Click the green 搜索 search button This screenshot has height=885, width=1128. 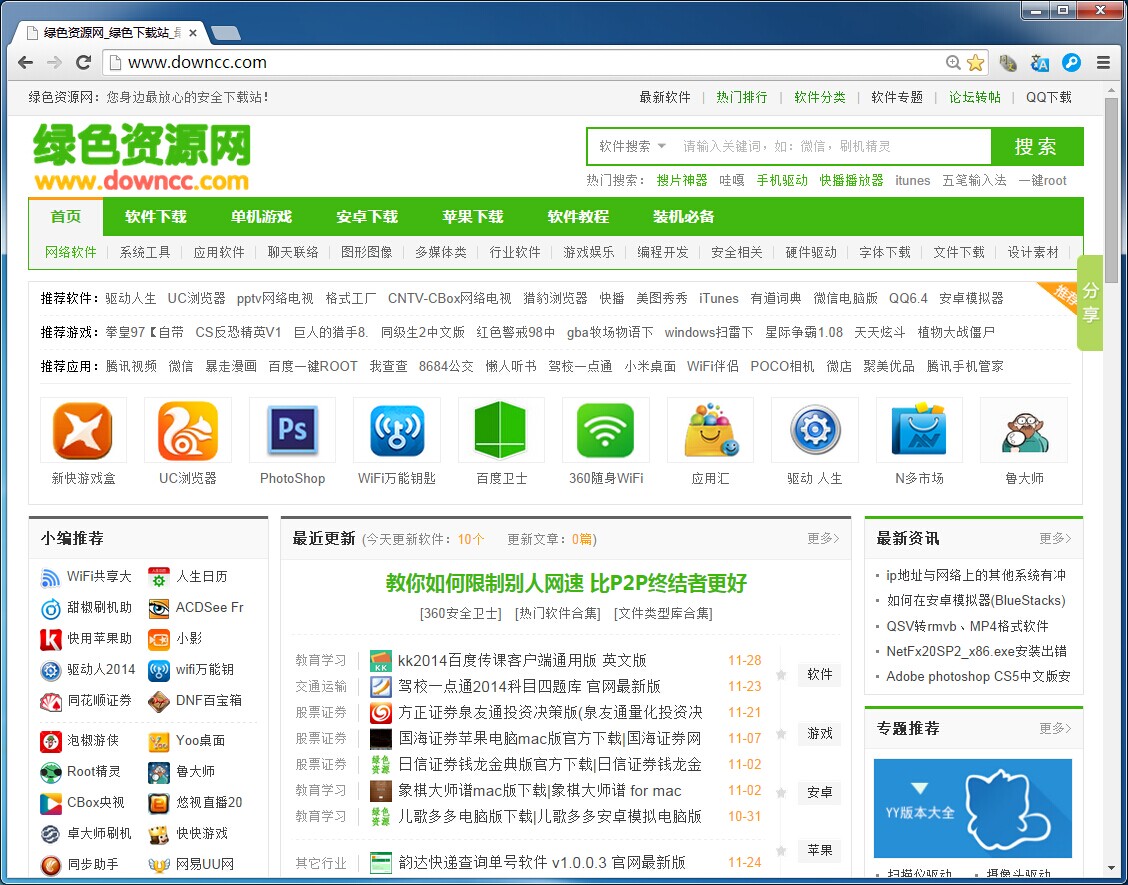pyautogui.click(x=1036, y=146)
